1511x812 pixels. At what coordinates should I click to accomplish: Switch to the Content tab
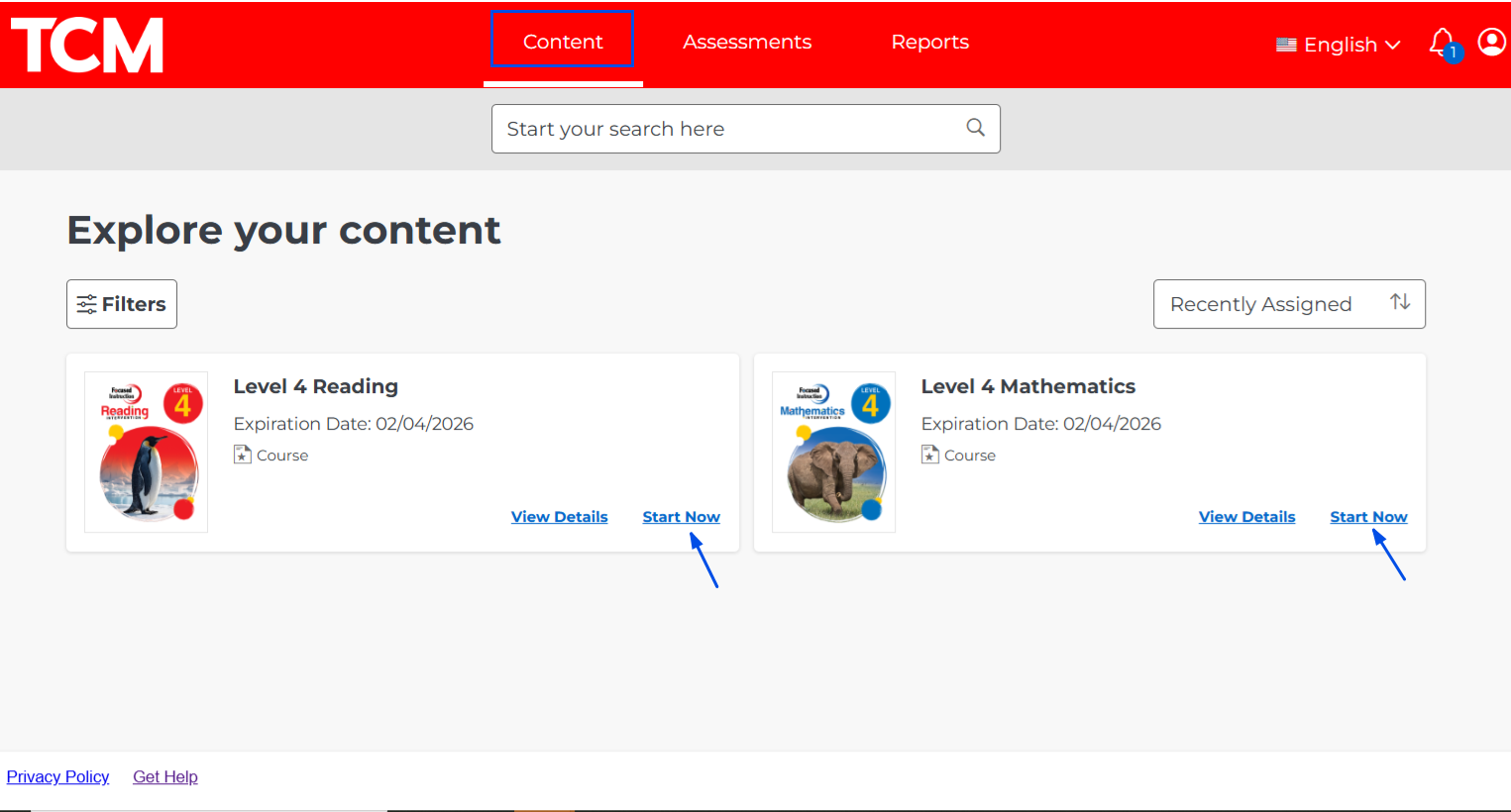(x=563, y=42)
